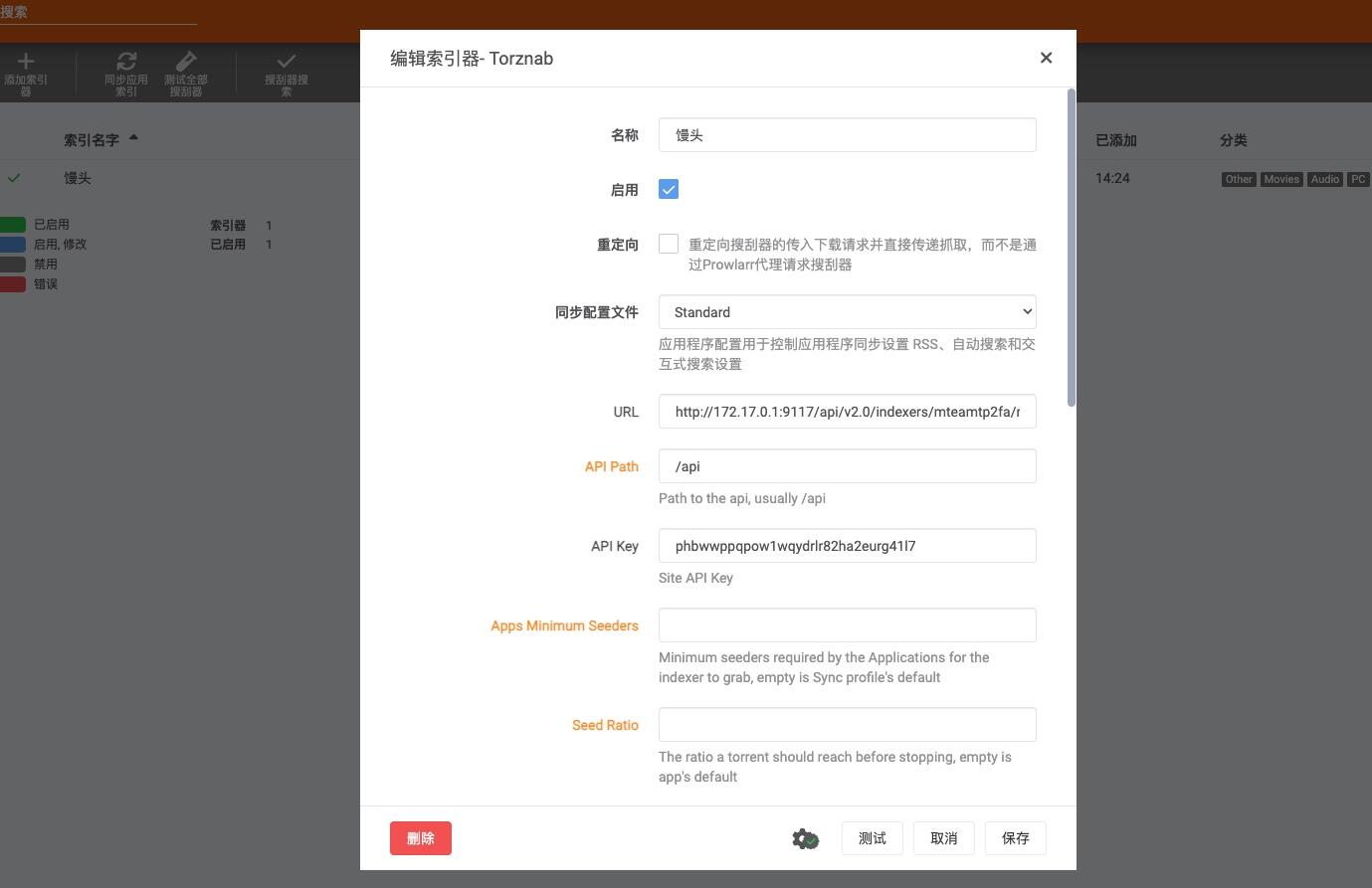The image size is (1372, 888).
Task: Click the 搜刮器搜索 checkmark icon
Action: click(287, 62)
